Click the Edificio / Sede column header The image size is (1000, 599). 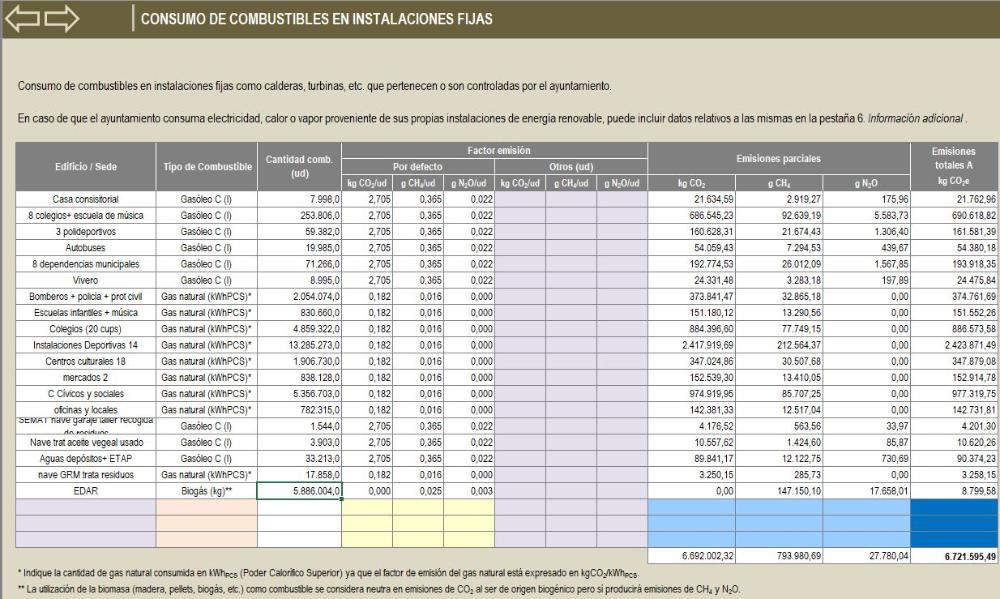pos(86,166)
